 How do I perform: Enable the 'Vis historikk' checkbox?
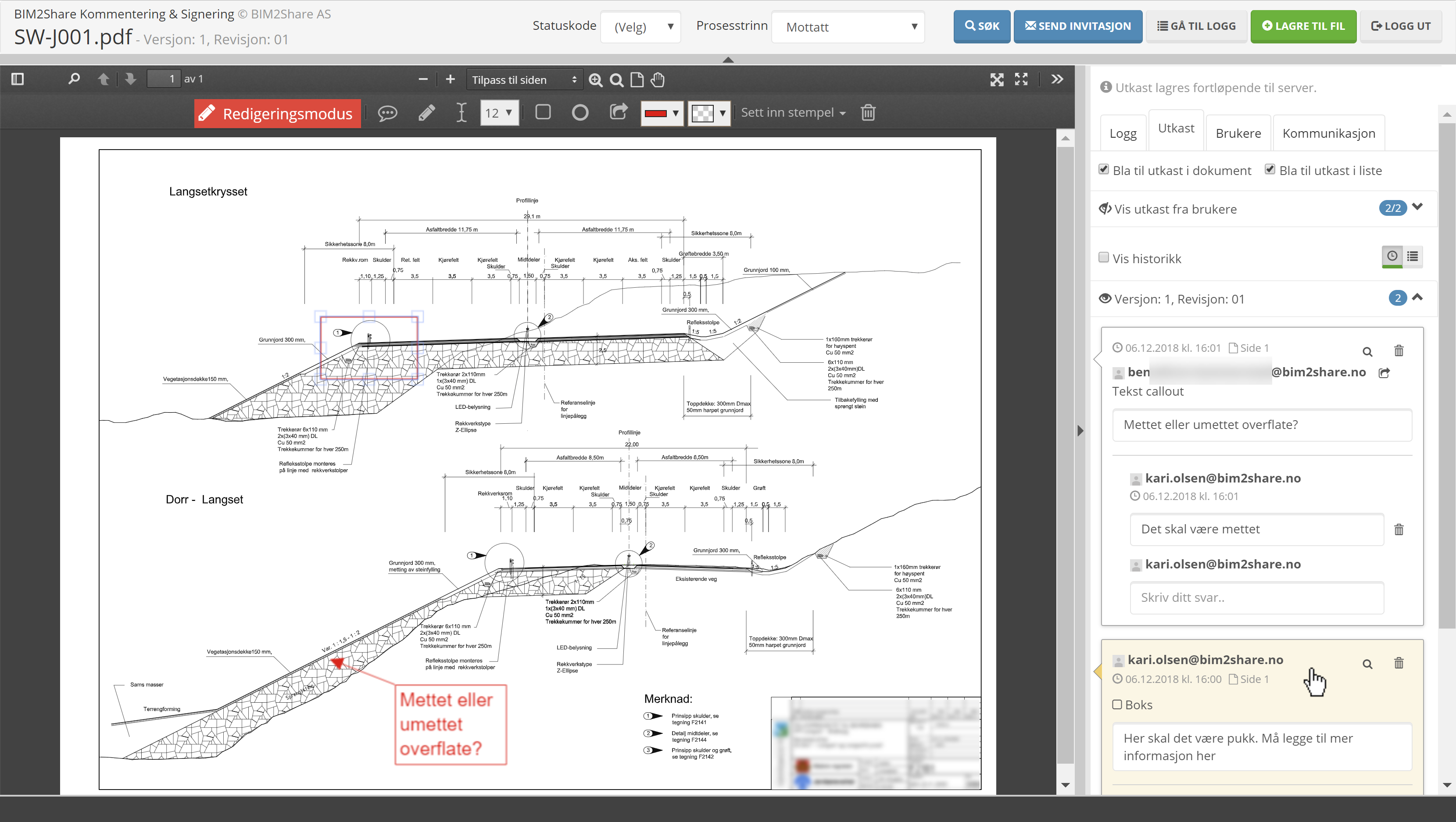pyautogui.click(x=1103, y=257)
